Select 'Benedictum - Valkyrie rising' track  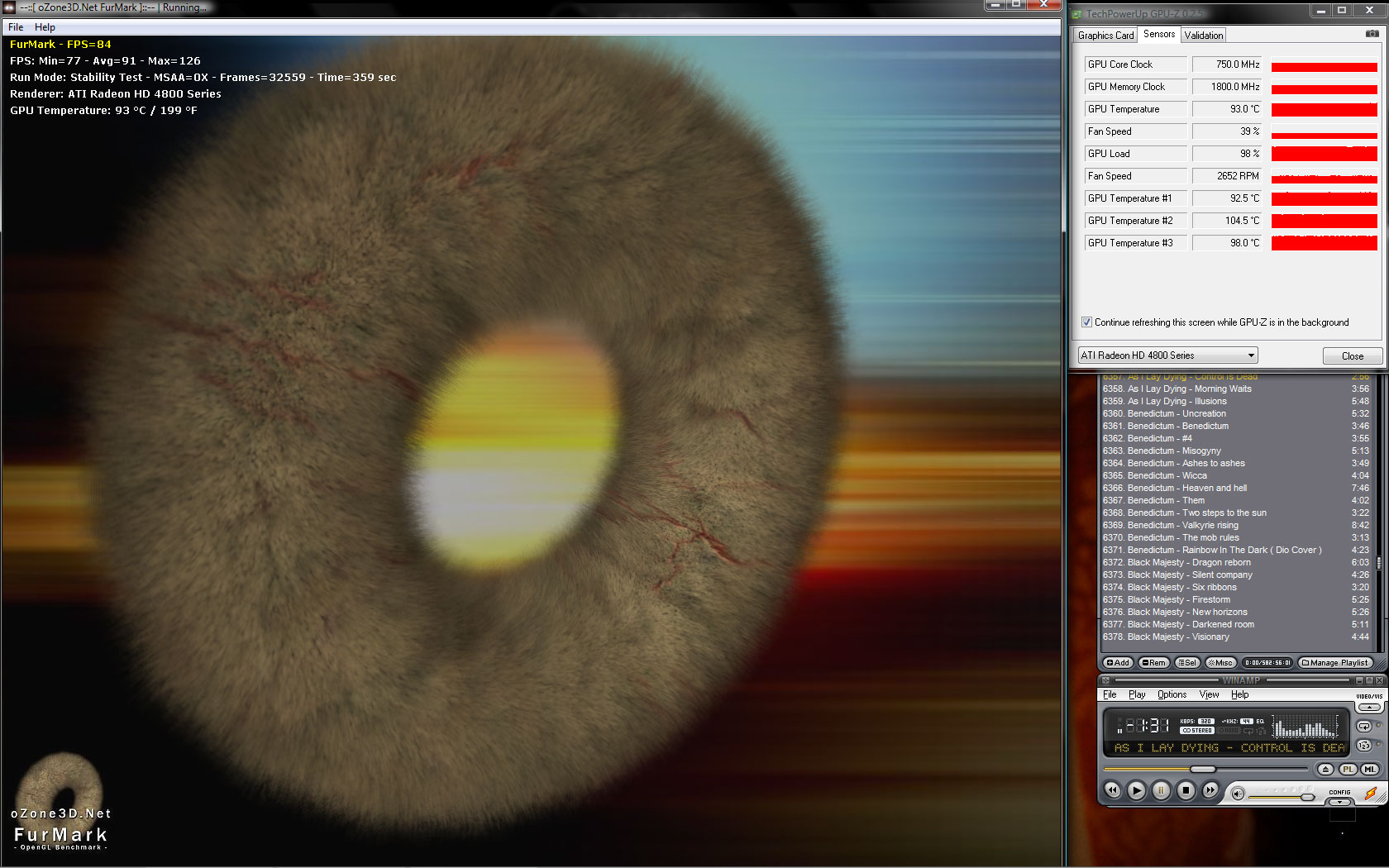click(x=1235, y=525)
